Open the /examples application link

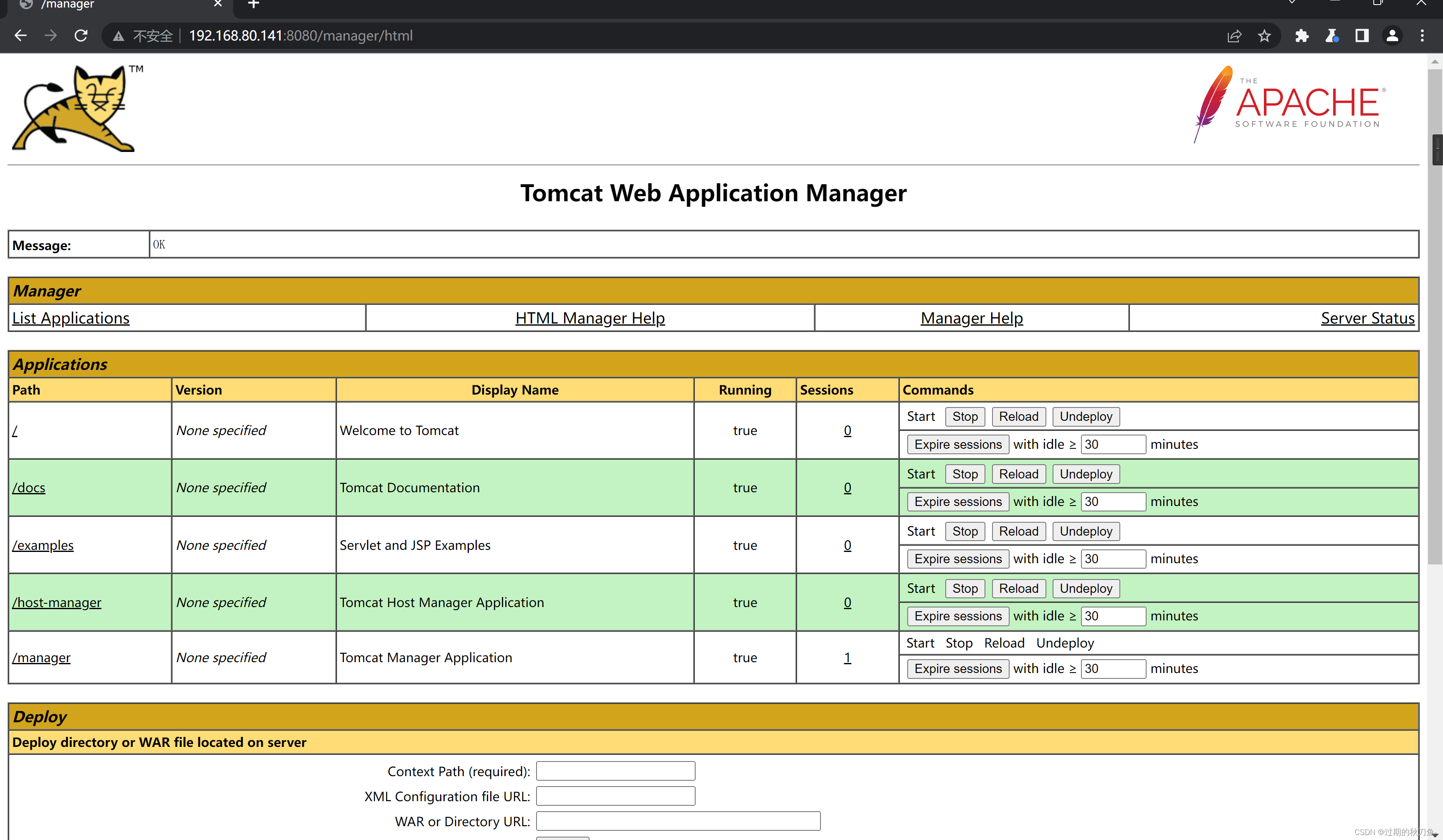(x=43, y=545)
